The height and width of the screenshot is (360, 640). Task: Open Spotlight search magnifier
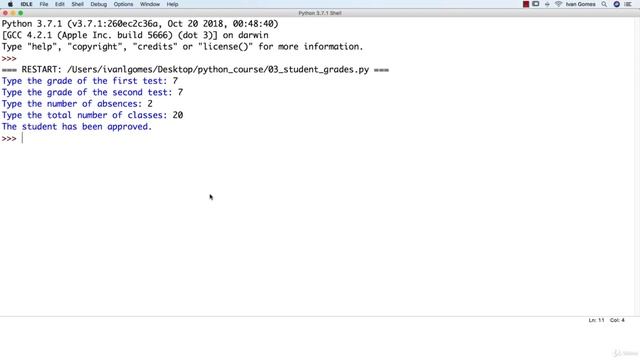click(x=604, y=4)
